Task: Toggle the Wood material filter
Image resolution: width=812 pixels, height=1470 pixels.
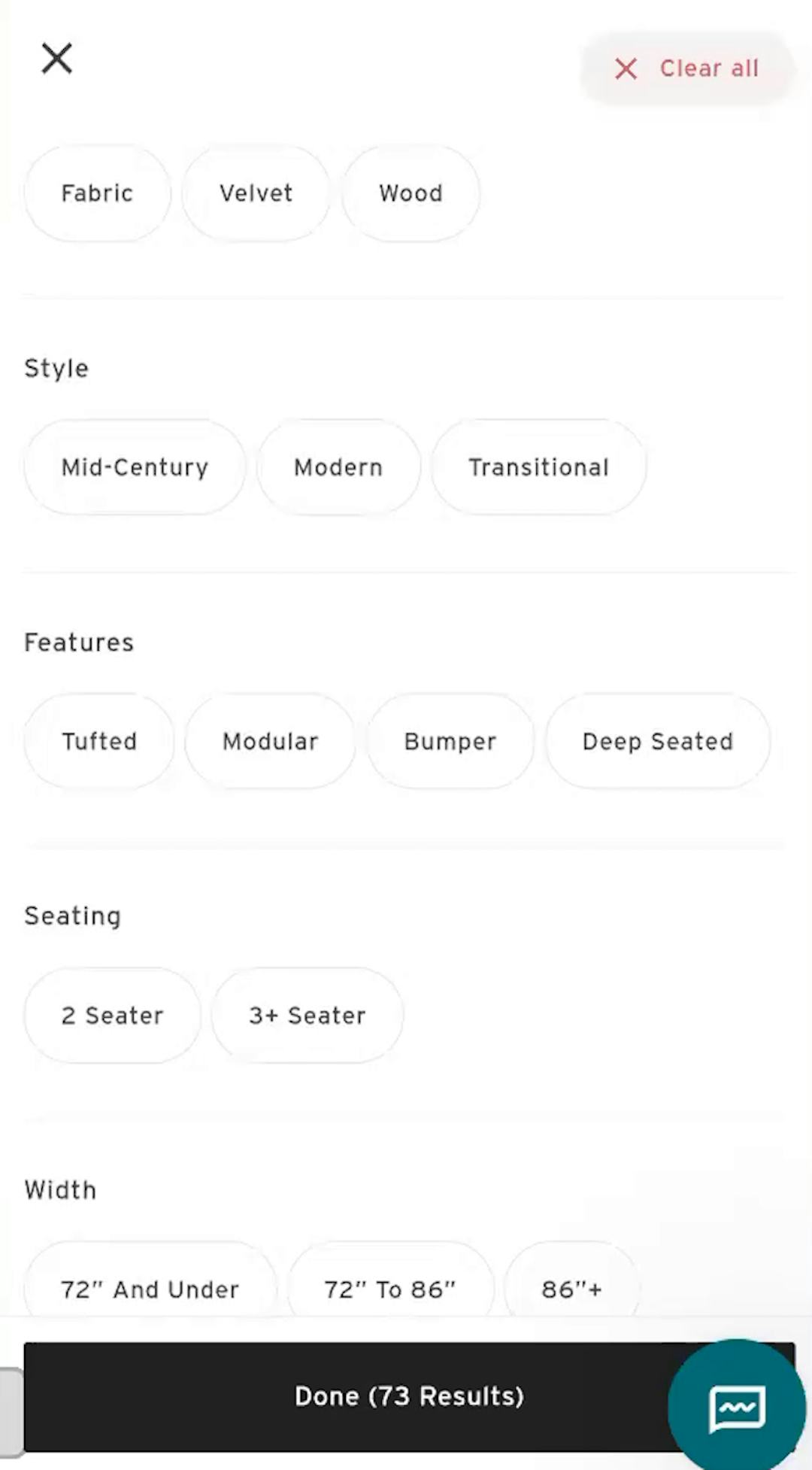Action: point(411,193)
